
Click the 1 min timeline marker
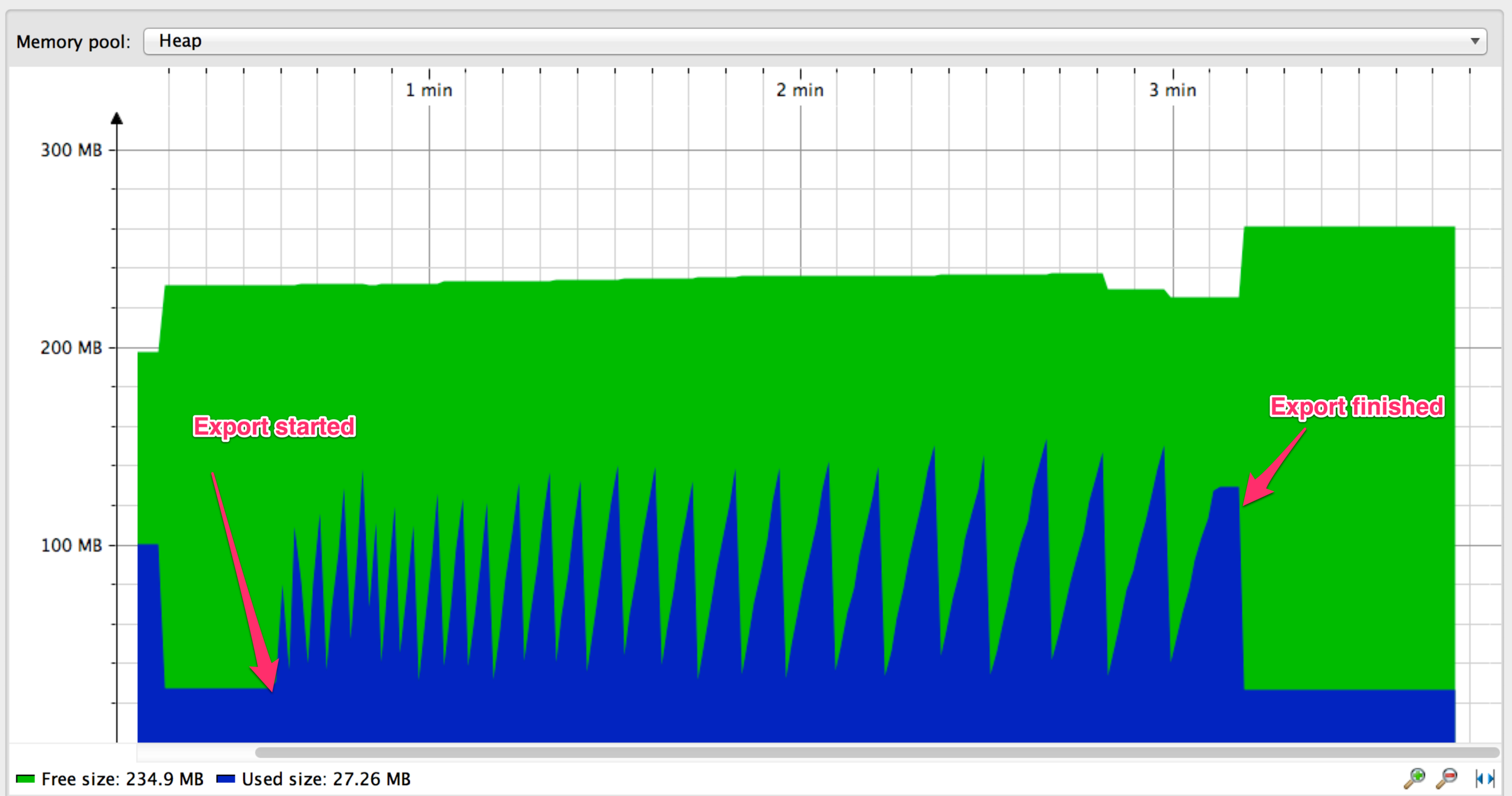(x=429, y=90)
